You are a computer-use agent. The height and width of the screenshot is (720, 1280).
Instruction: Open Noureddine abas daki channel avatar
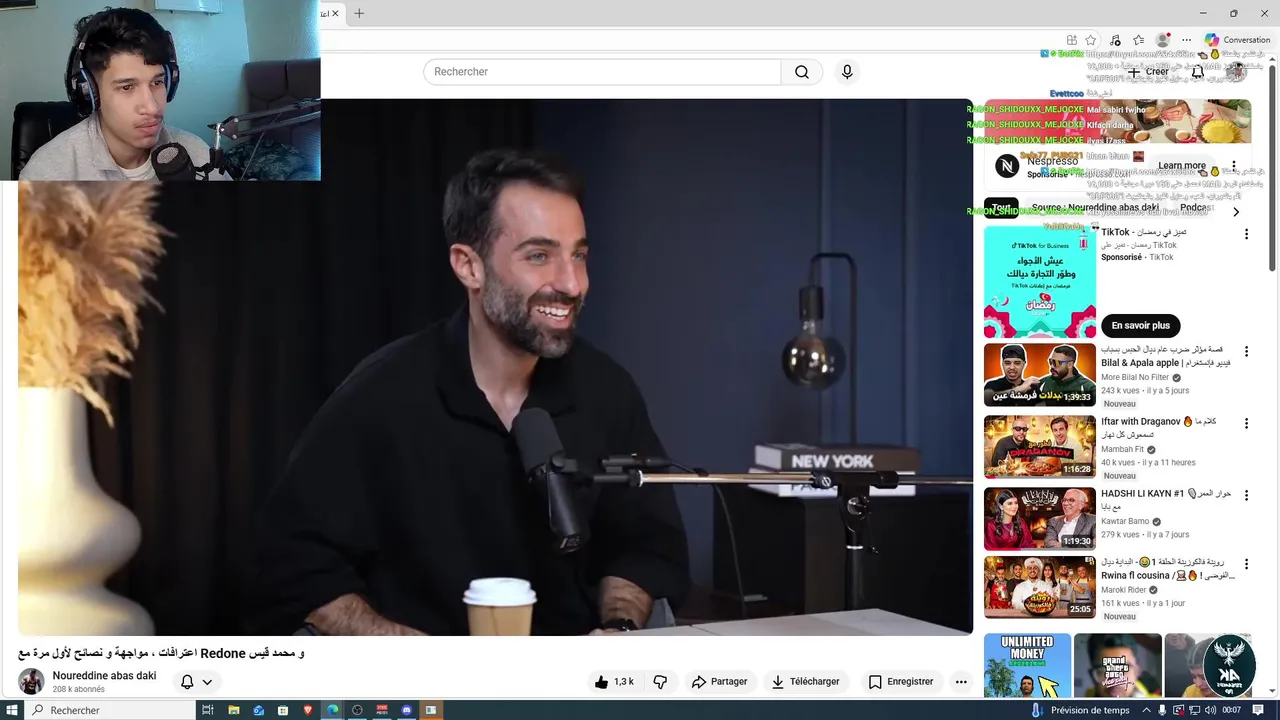(x=31, y=682)
